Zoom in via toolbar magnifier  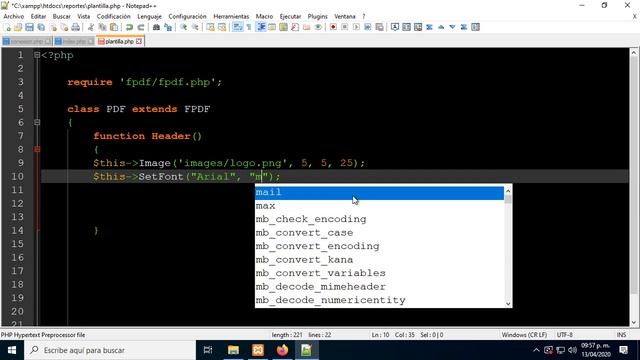click(184, 27)
